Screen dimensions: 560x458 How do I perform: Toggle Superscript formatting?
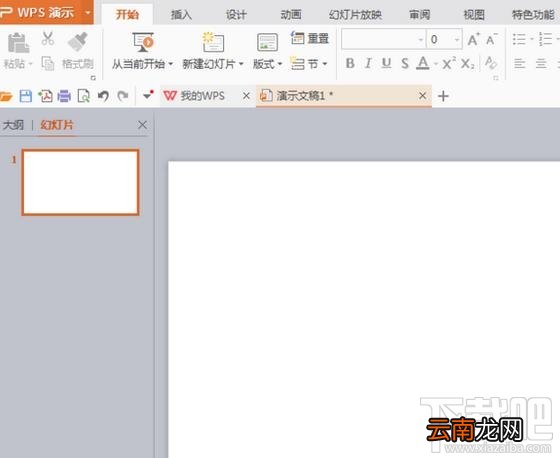click(449, 63)
